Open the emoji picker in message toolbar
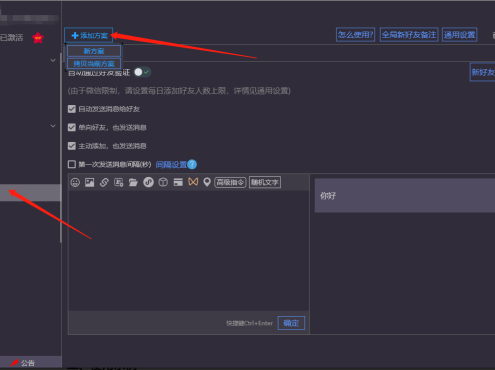495x370 pixels. tap(75, 182)
